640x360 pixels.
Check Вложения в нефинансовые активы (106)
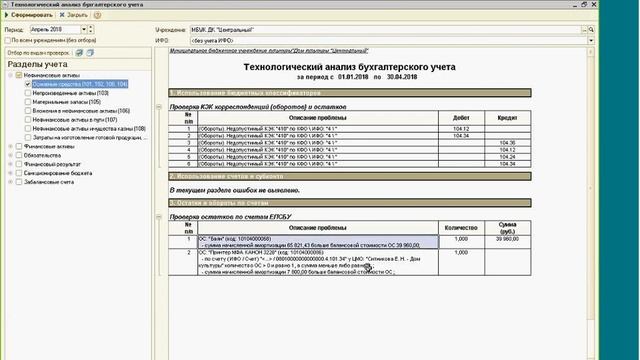28,111
